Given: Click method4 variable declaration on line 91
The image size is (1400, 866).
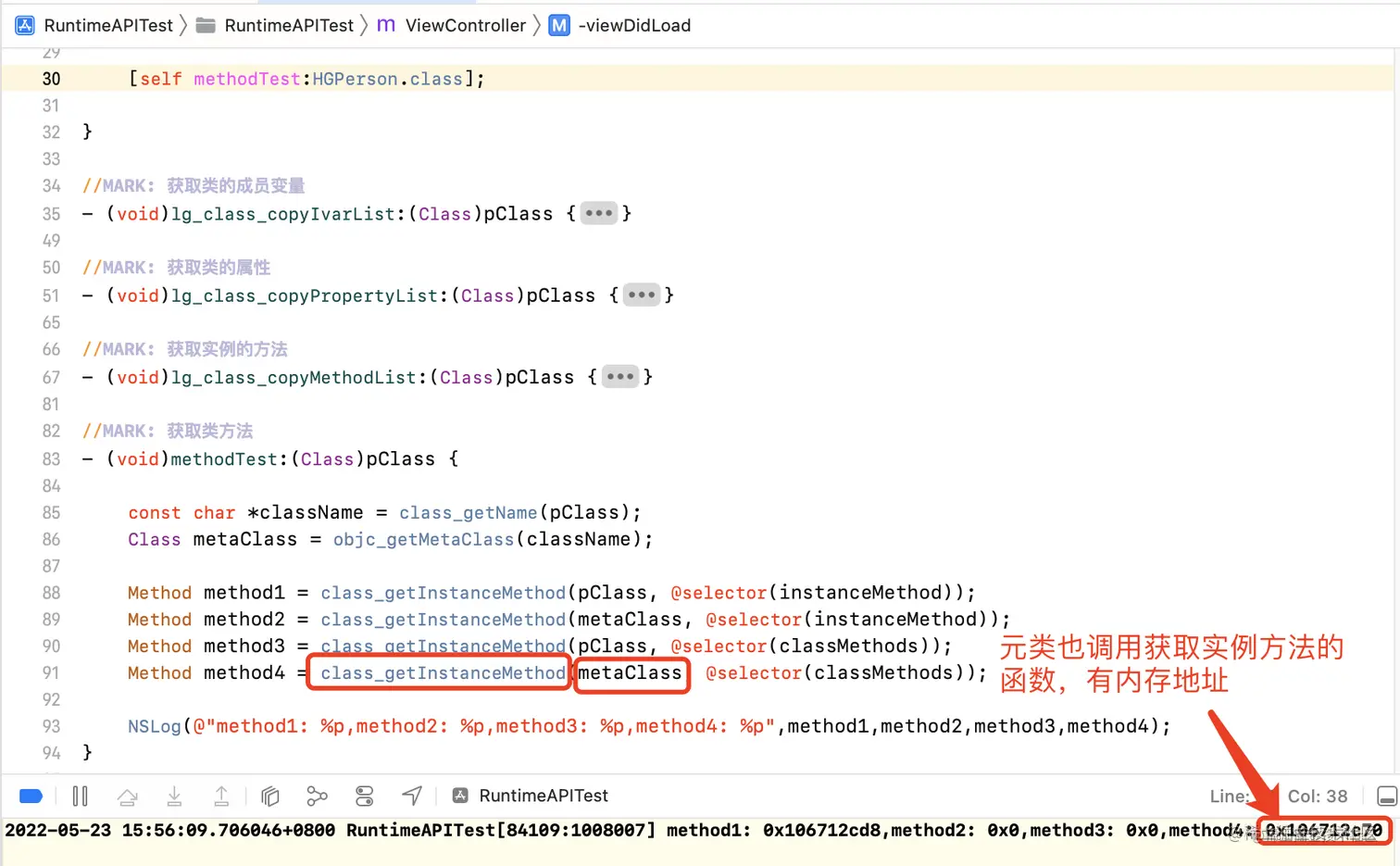Looking at the screenshot, I should coord(244,673).
